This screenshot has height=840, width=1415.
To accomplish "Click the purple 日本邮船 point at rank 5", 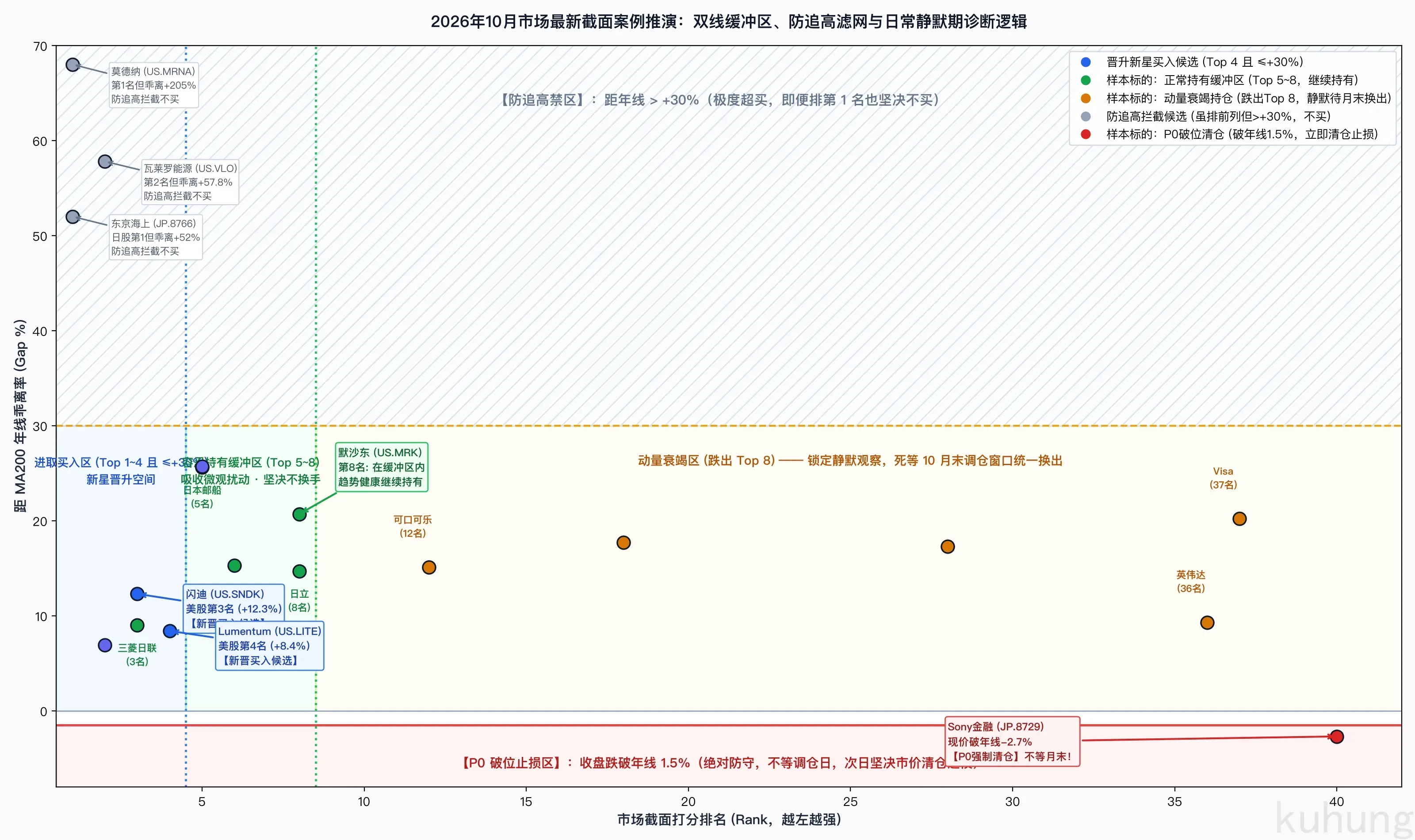I will 202,467.
